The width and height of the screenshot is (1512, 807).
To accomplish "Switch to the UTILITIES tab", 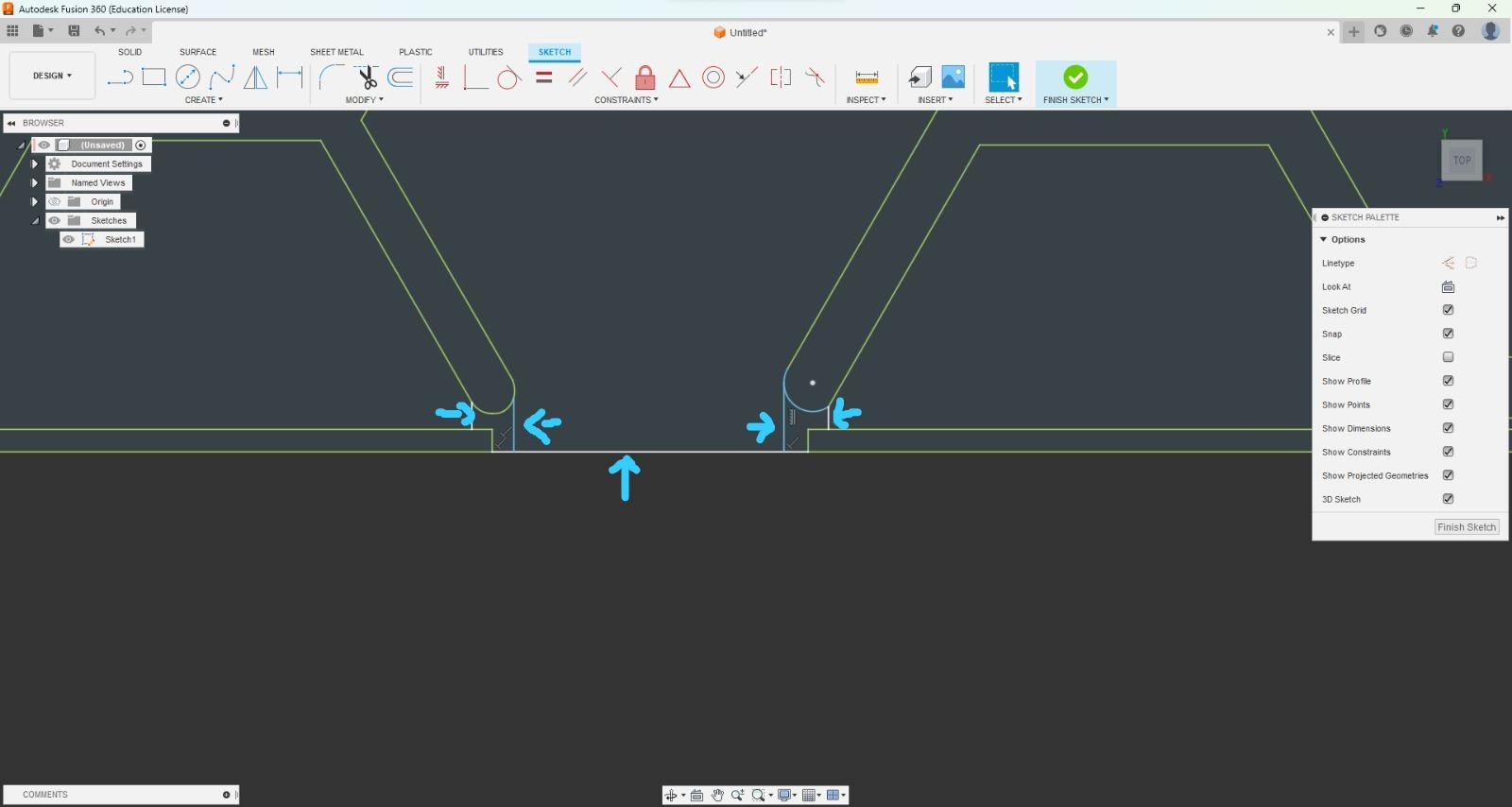I will pyautogui.click(x=486, y=52).
